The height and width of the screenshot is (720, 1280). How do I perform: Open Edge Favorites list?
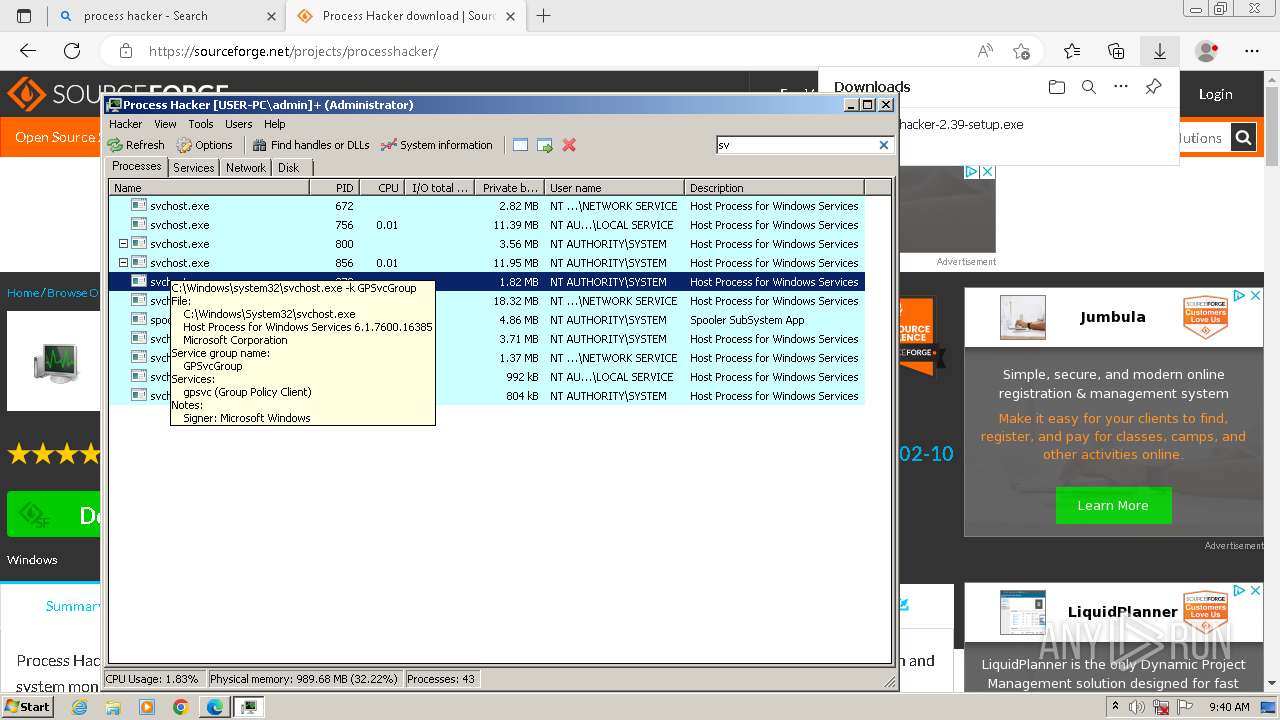[1072, 51]
